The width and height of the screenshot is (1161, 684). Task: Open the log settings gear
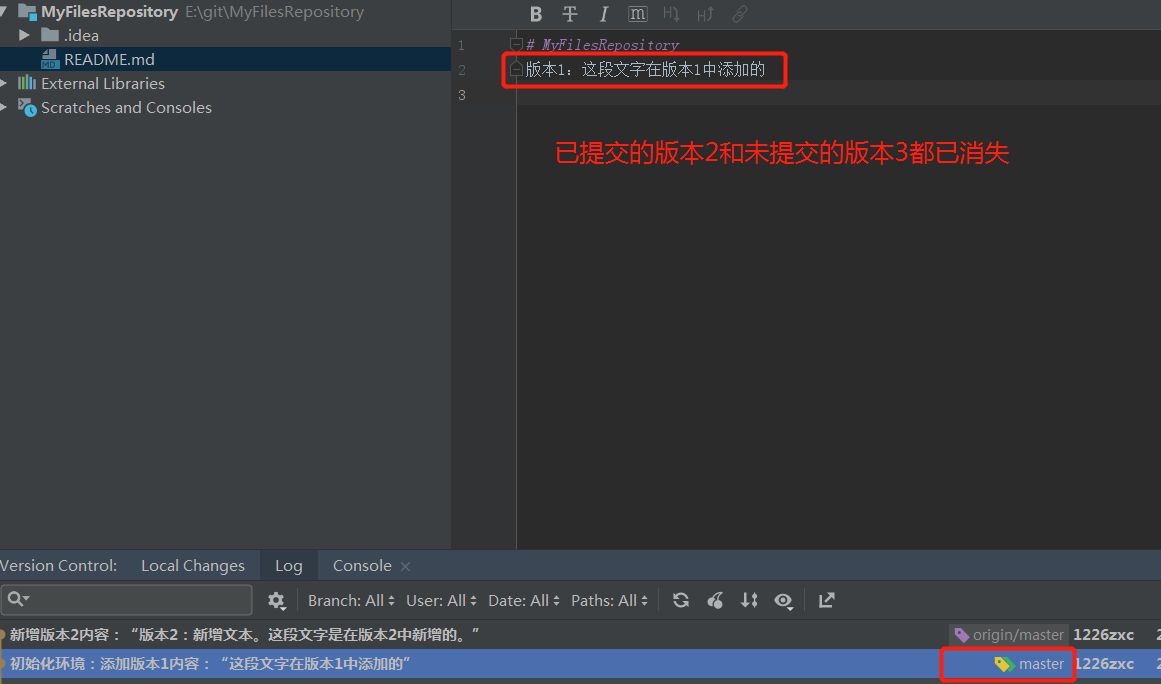pos(276,600)
